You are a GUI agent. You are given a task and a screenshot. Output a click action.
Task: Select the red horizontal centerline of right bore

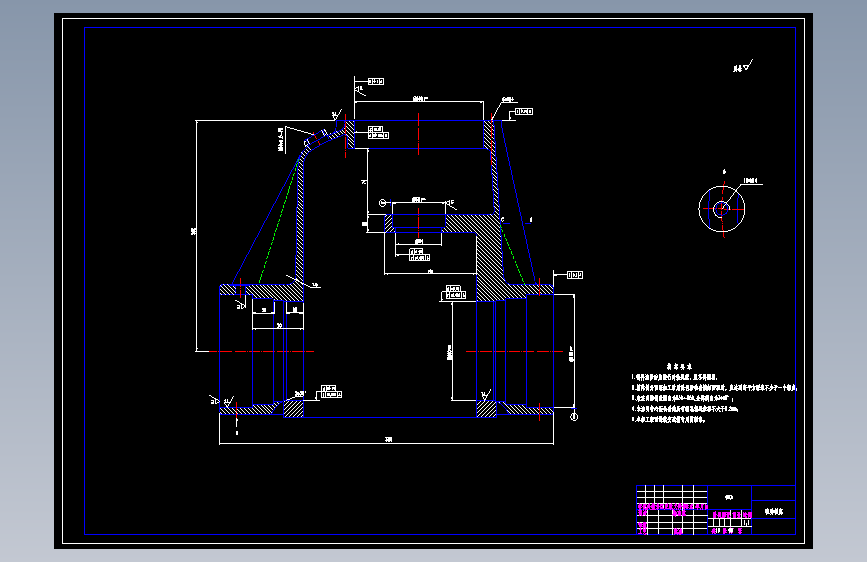(514, 351)
